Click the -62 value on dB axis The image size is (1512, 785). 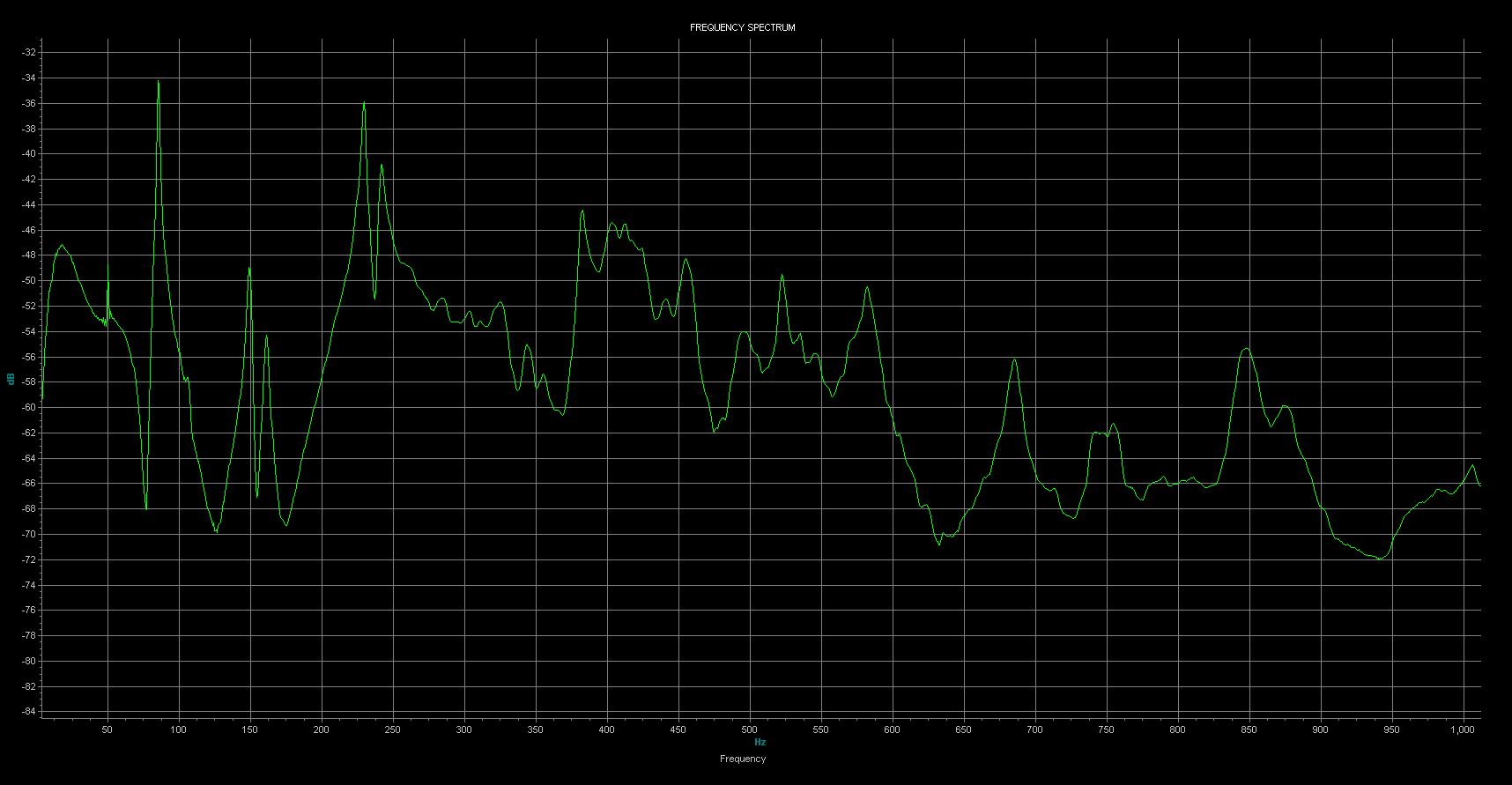[29, 433]
